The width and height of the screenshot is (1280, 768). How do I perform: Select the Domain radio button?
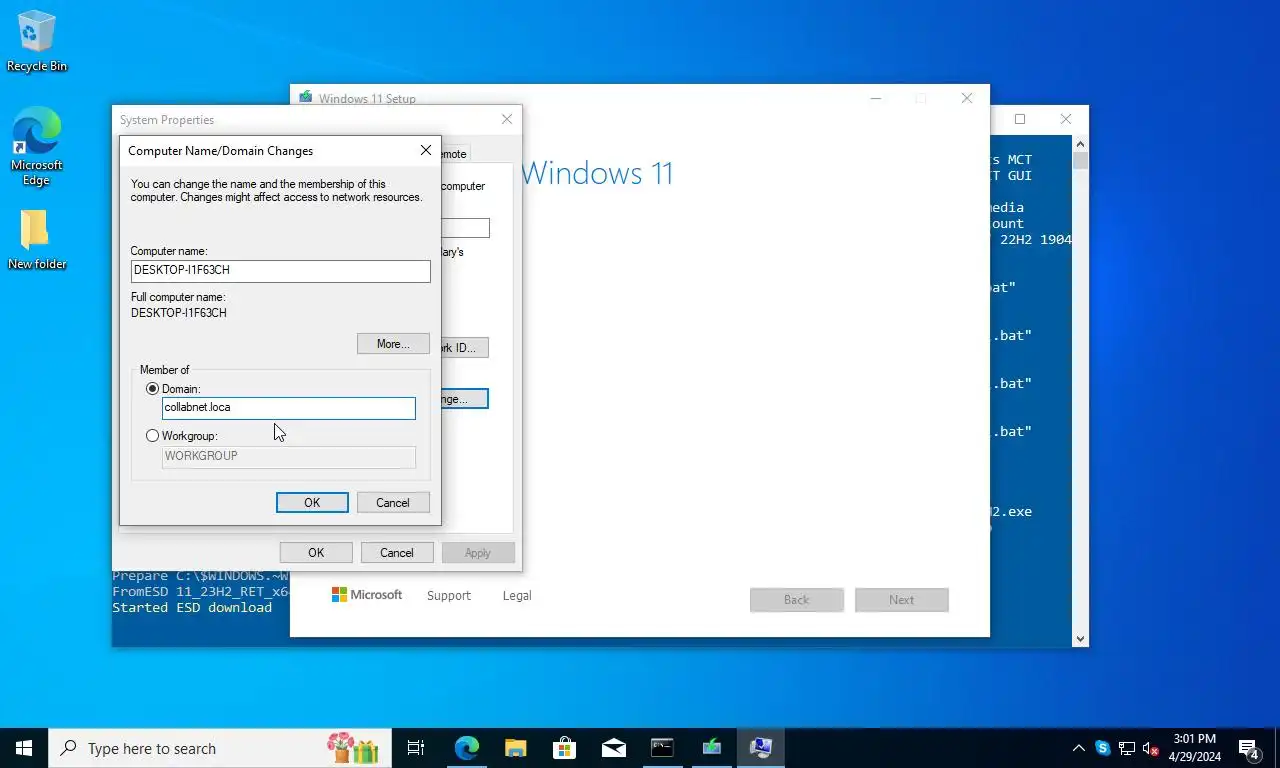153,389
